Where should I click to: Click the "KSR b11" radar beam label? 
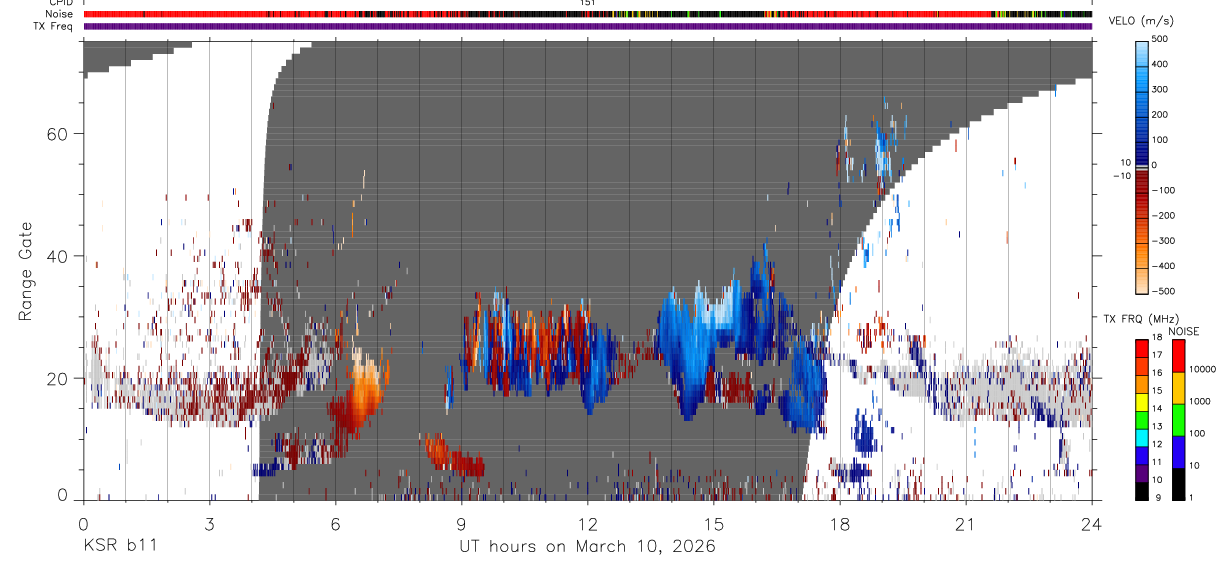pyautogui.click(x=119, y=547)
